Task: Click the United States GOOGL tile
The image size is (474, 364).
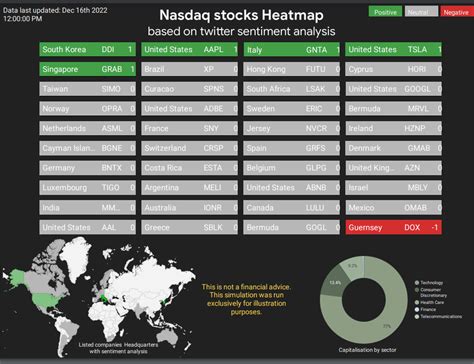Action: pos(394,89)
